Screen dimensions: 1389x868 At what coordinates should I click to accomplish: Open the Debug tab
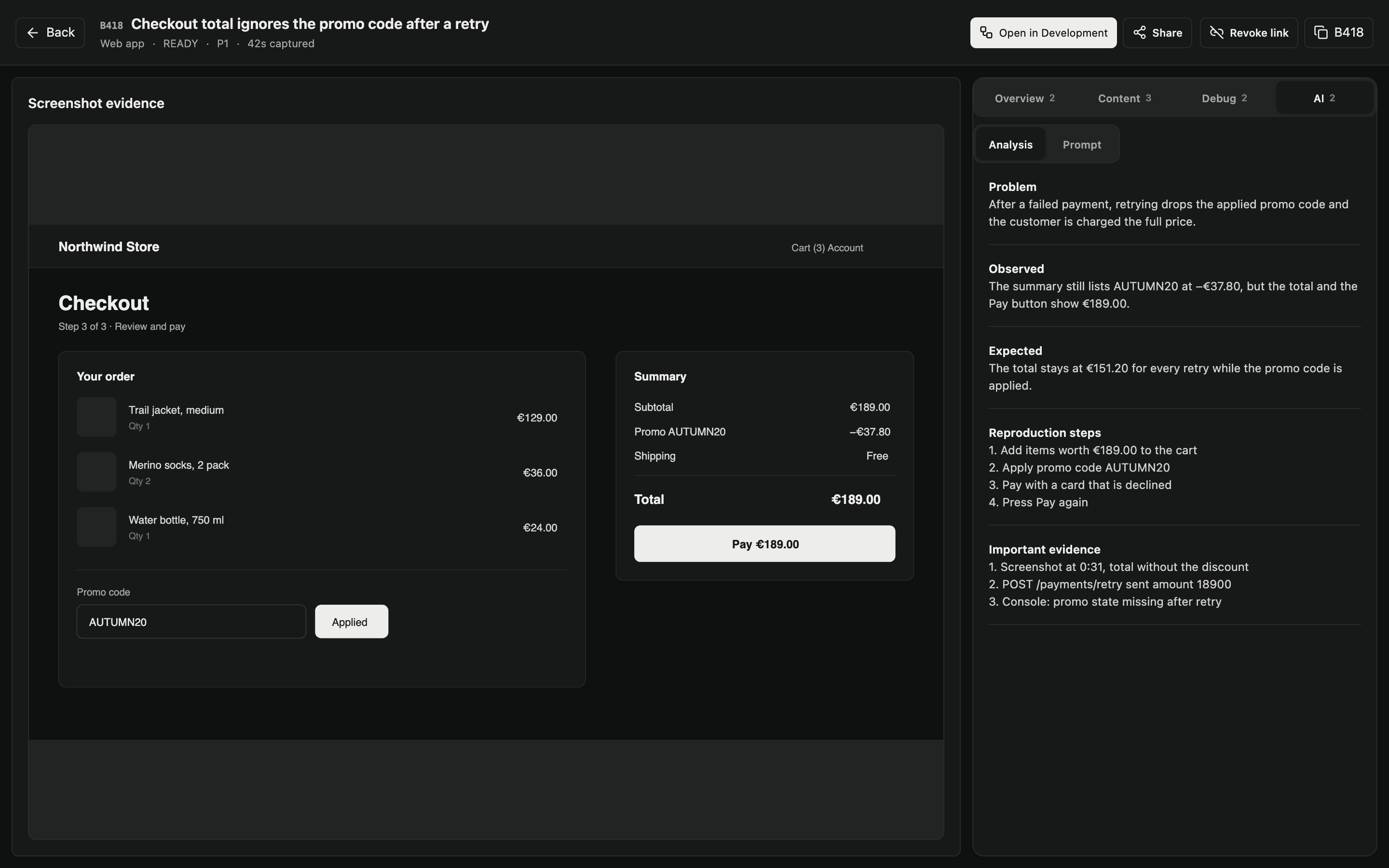click(1224, 98)
